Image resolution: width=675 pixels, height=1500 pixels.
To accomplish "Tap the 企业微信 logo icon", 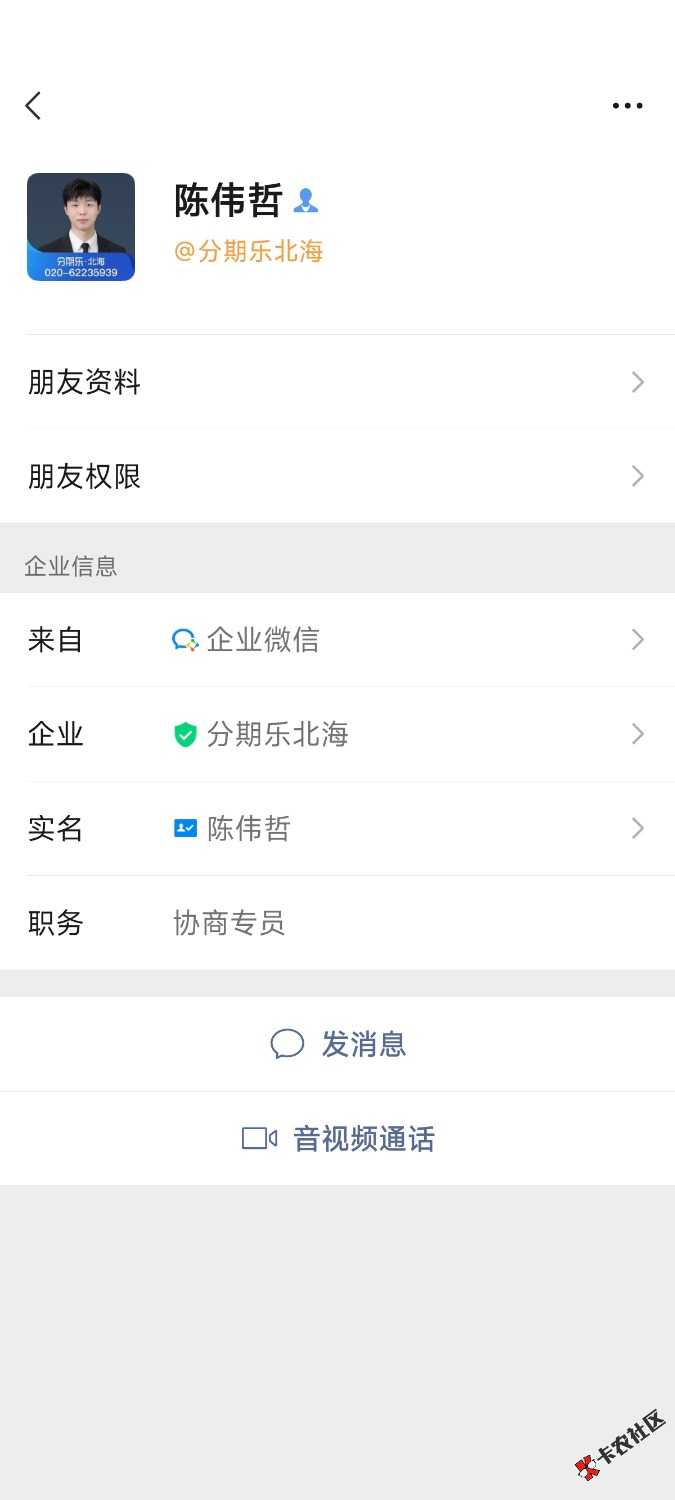I will (185, 640).
